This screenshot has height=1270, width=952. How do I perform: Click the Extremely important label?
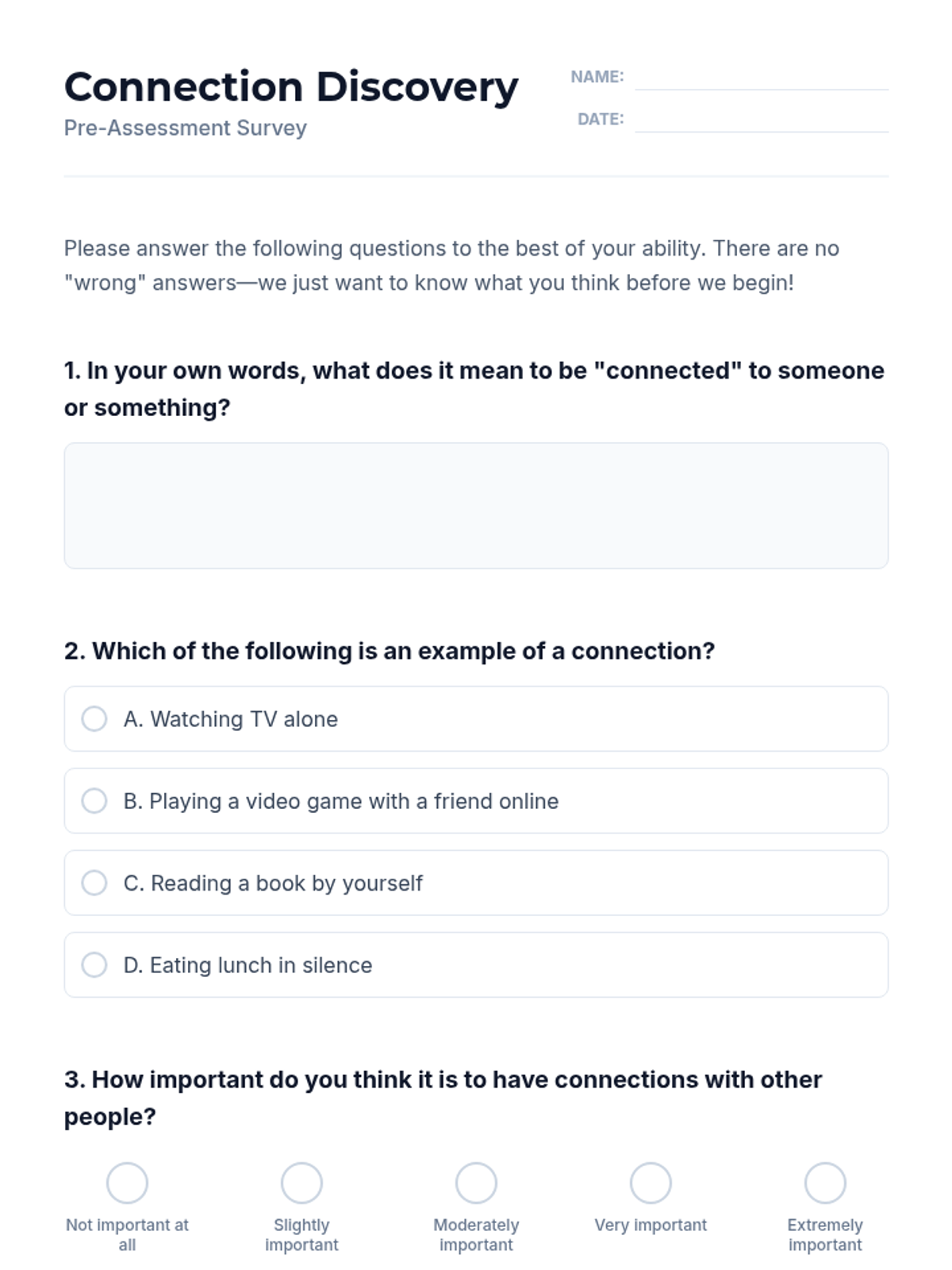[825, 1235]
